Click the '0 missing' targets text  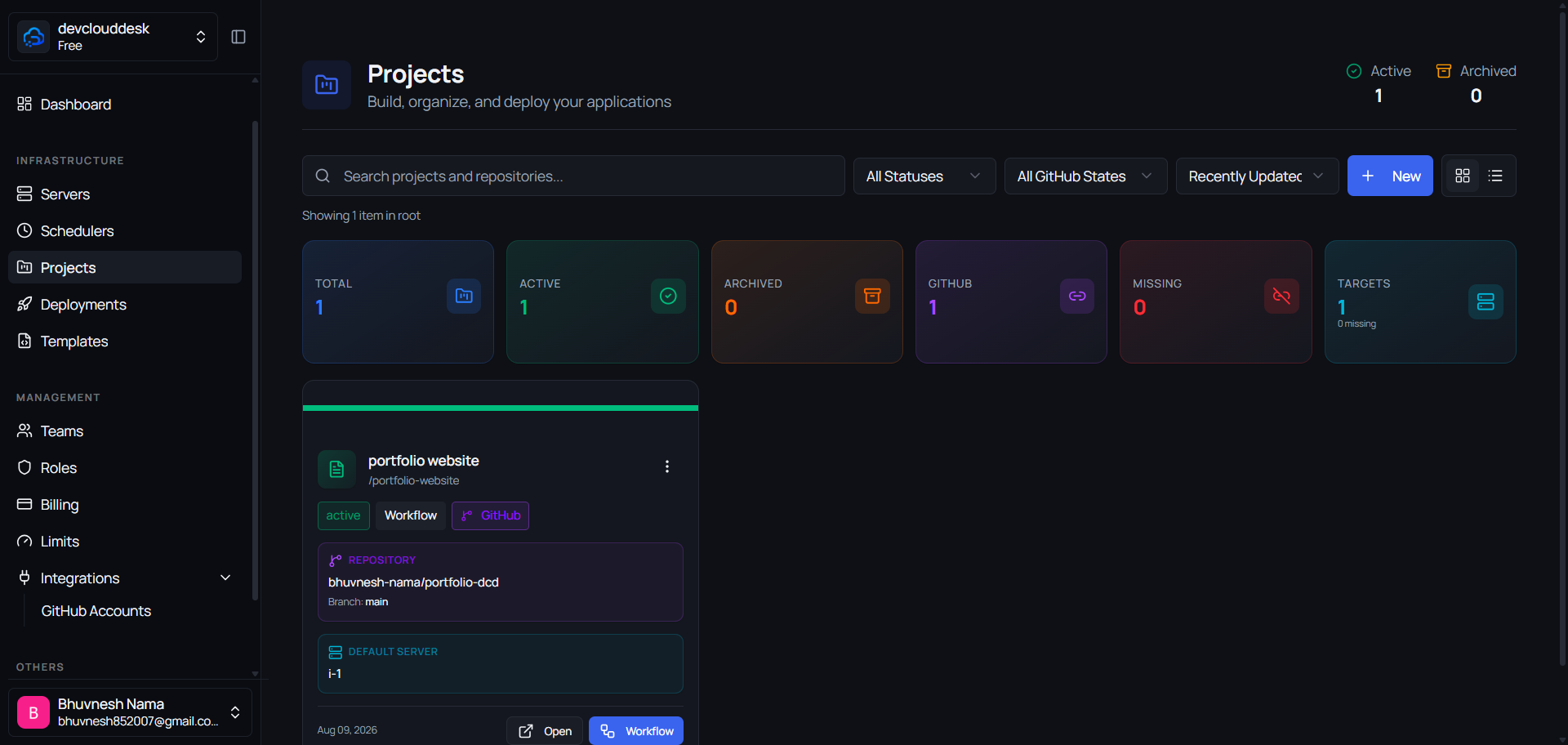1356,324
